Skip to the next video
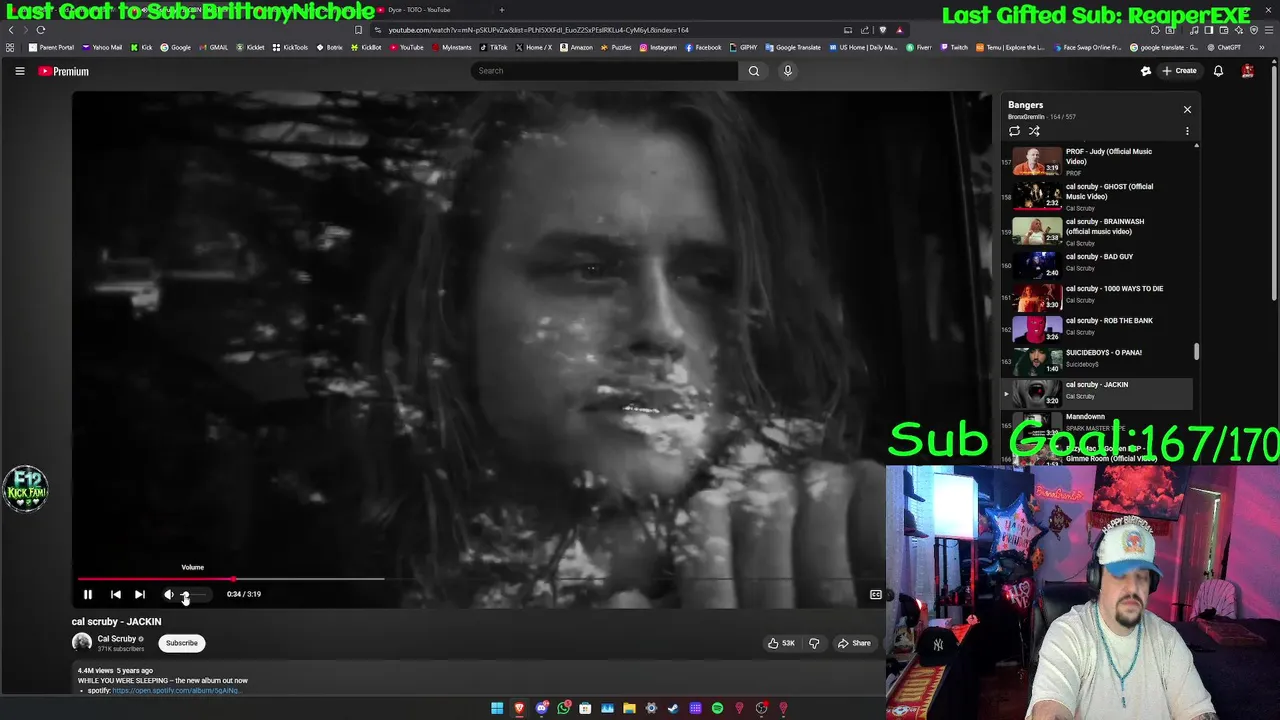The height and width of the screenshot is (720, 1280). point(139,594)
